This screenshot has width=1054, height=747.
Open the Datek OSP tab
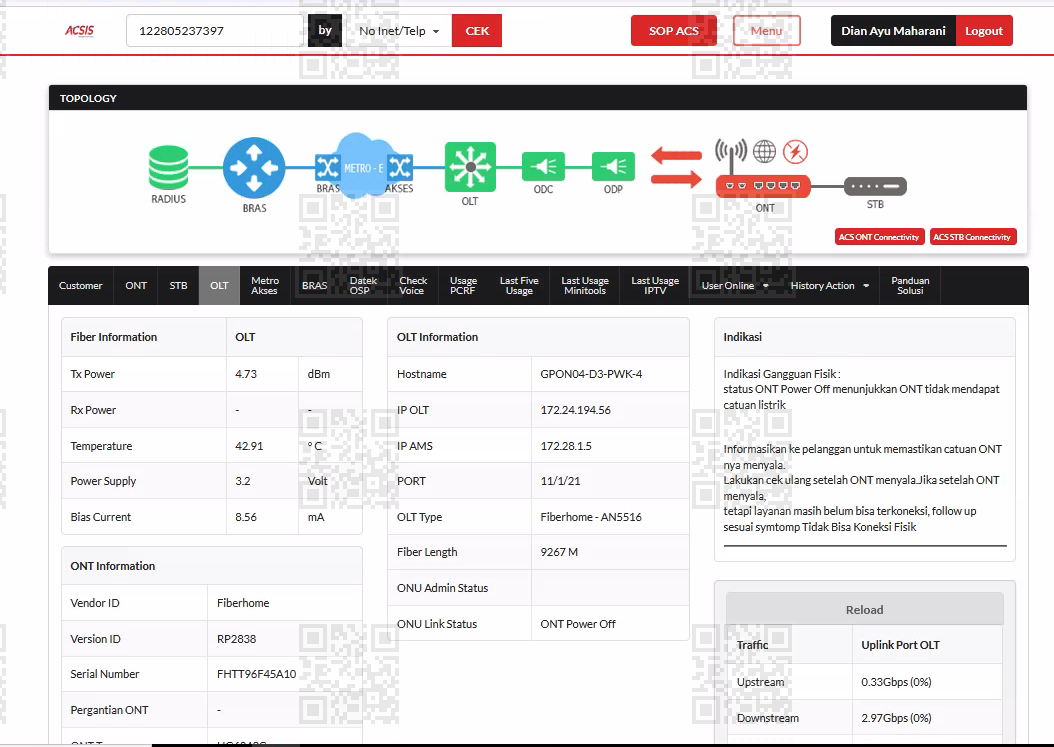tap(363, 286)
